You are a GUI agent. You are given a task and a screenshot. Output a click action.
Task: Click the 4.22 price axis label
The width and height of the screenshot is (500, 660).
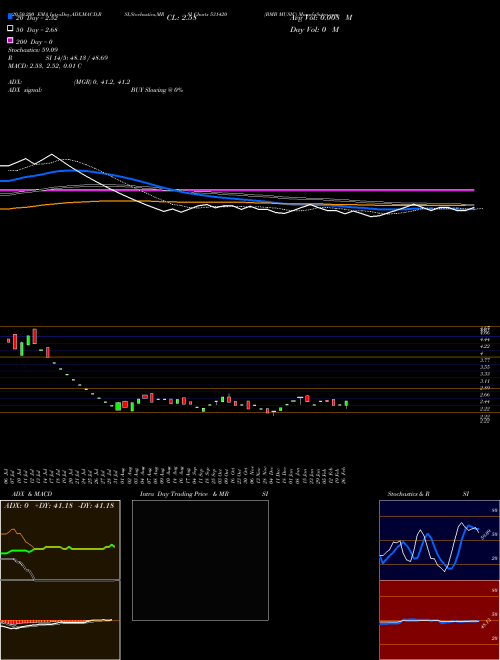click(x=485, y=346)
